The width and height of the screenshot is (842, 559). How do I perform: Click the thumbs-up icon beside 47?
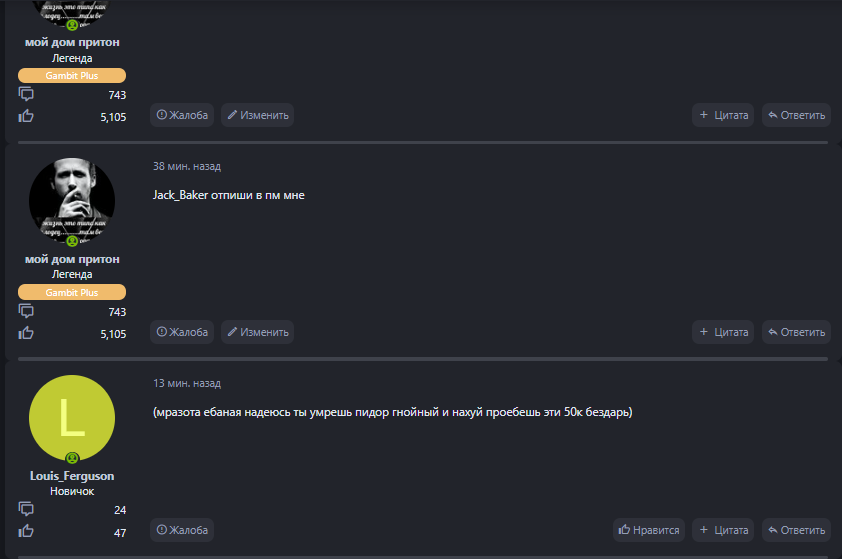click(x=26, y=531)
